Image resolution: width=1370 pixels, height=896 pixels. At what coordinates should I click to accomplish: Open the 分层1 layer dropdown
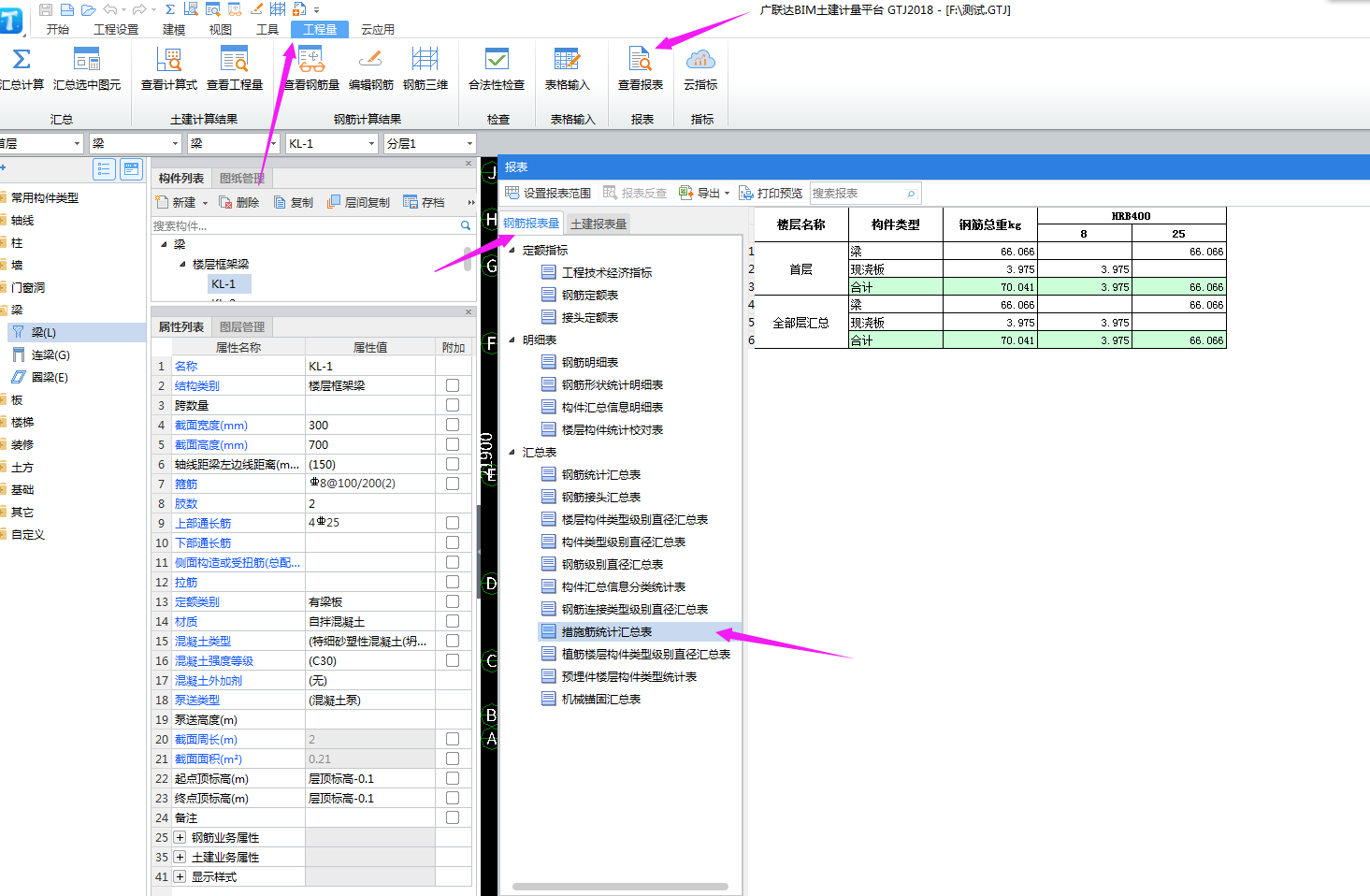coord(469,143)
